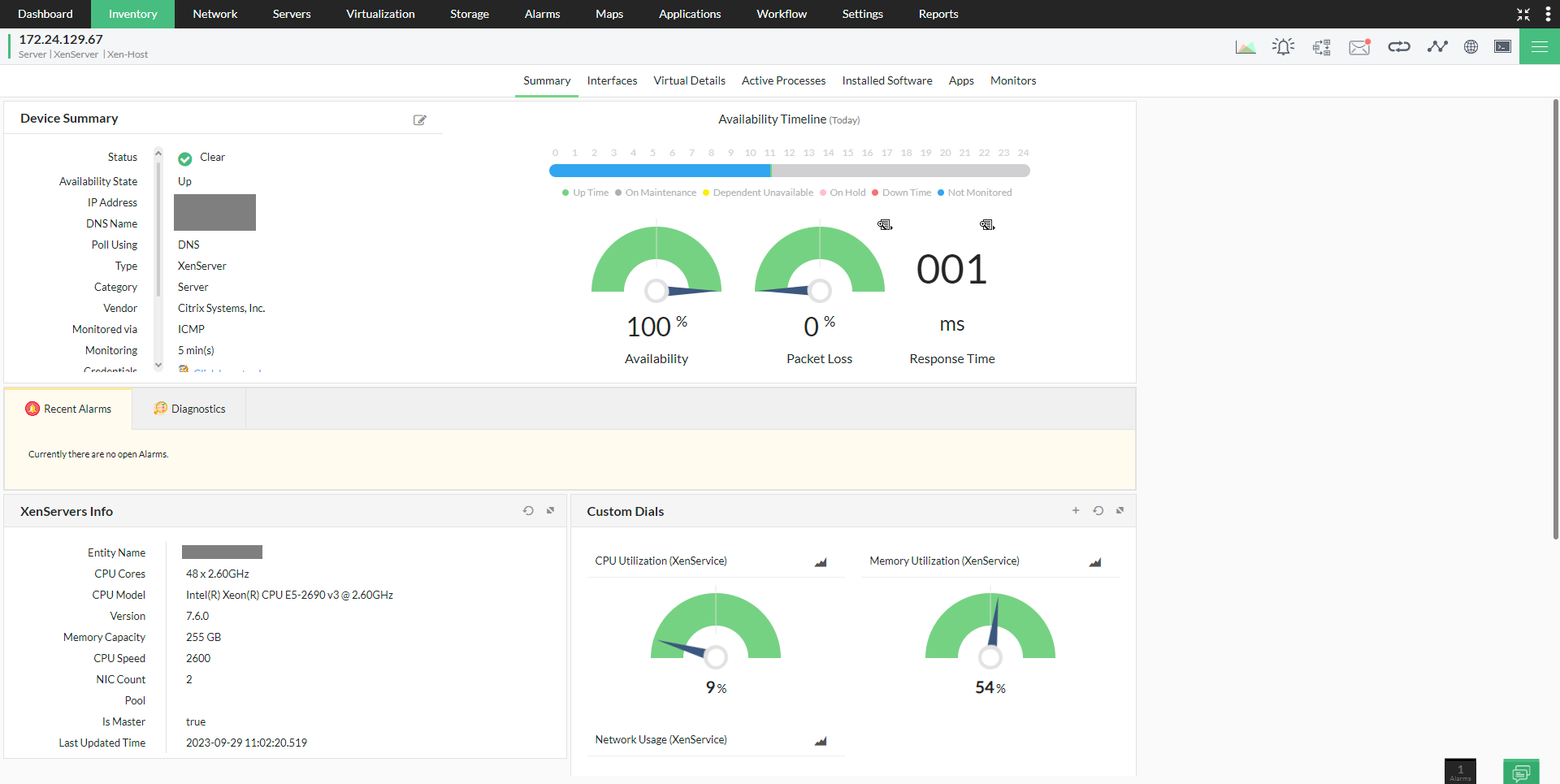
Task: Click the Clear status link
Action: coord(212,157)
